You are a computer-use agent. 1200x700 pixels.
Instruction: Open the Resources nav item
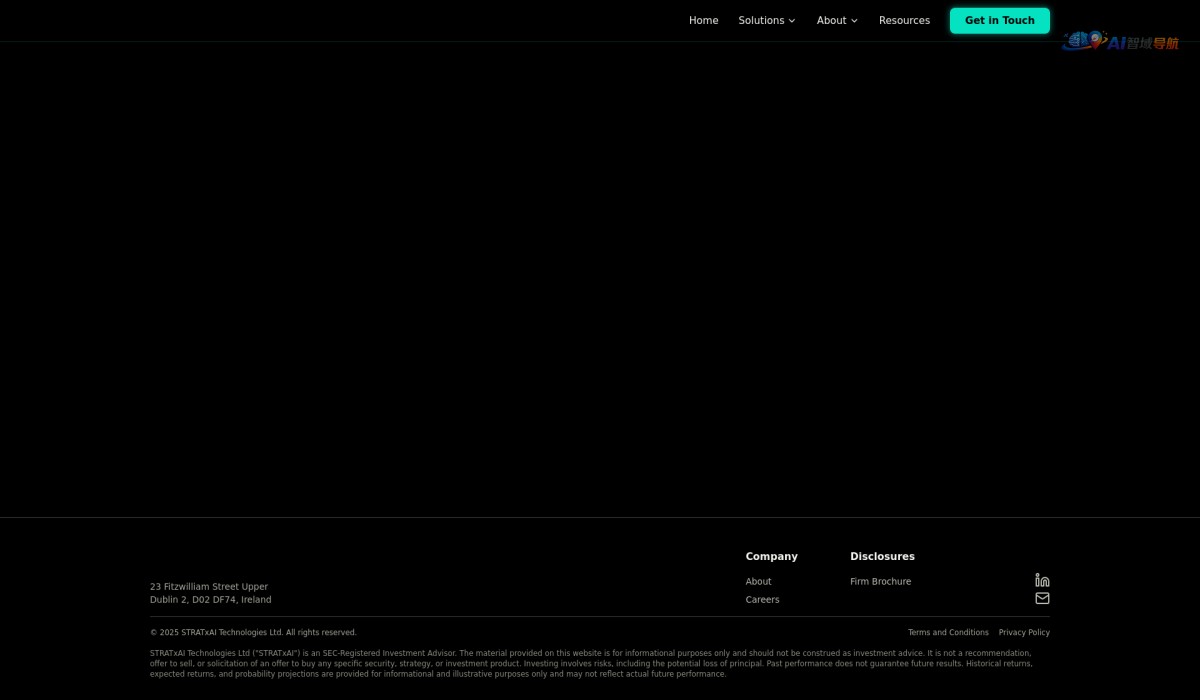tap(904, 21)
